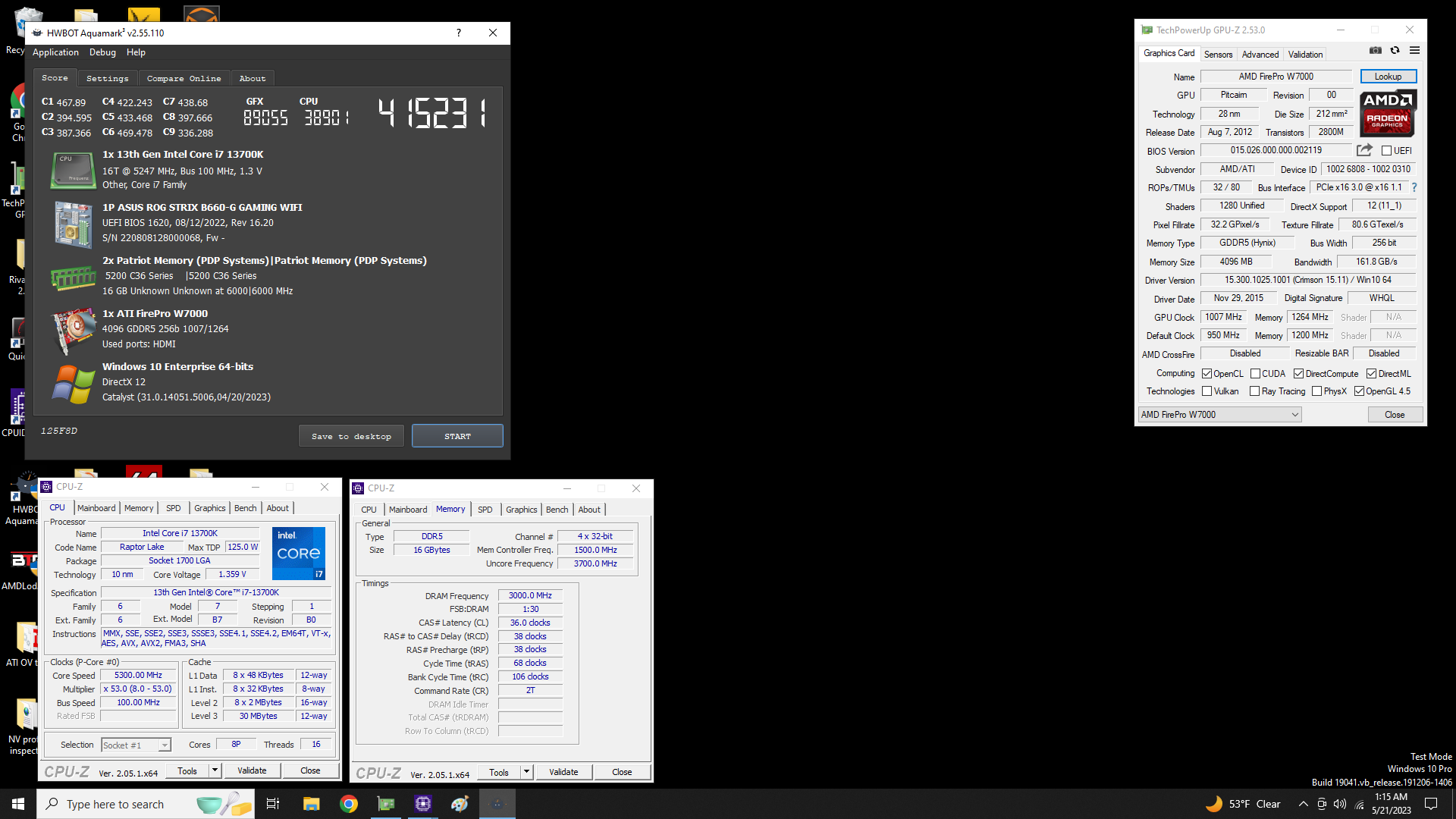
Task: Open the SPD tab in CPU-Z Memory window
Action: pyautogui.click(x=485, y=510)
